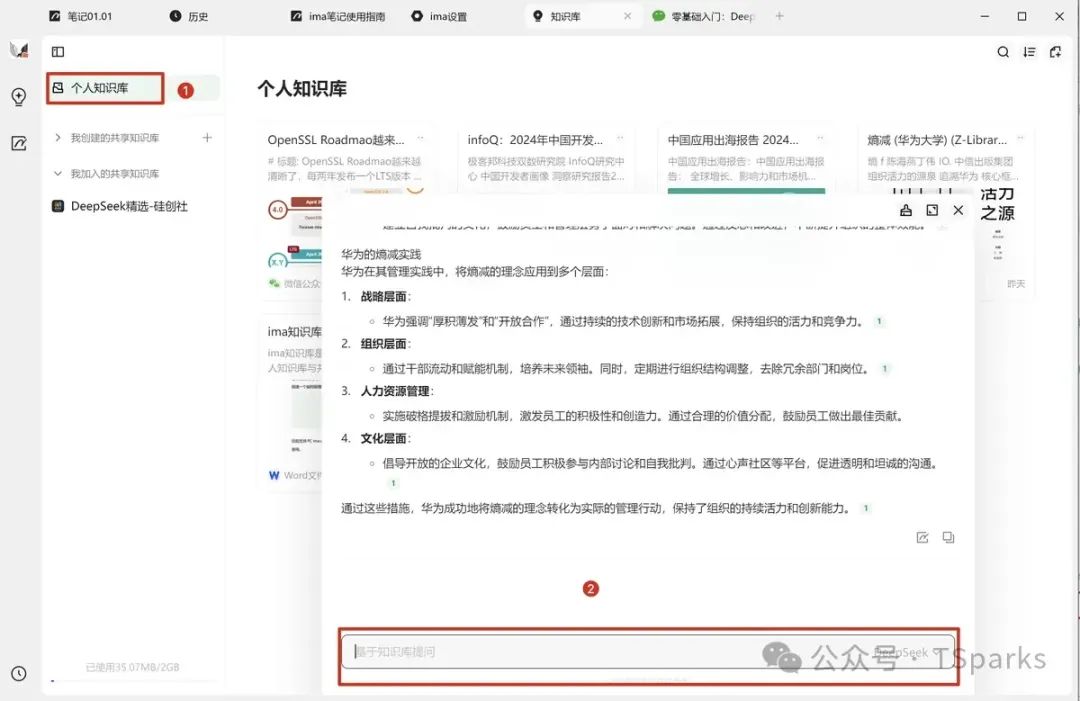Screen dimensions: 1080x701
Task: Expand the chat dialog to full size
Action: click(x=932, y=210)
